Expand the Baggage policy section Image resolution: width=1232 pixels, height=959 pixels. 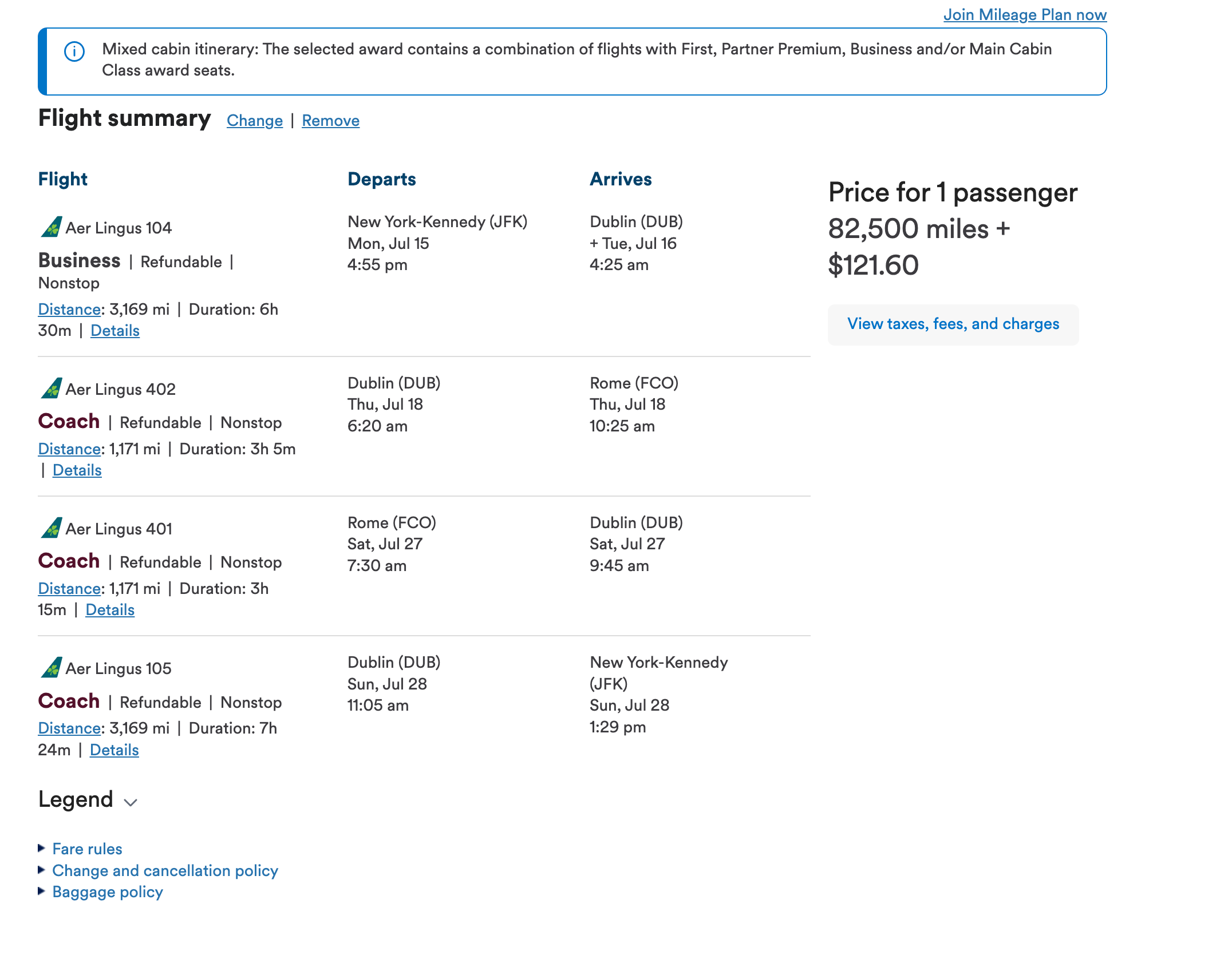pyautogui.click(x=107, y=891)
